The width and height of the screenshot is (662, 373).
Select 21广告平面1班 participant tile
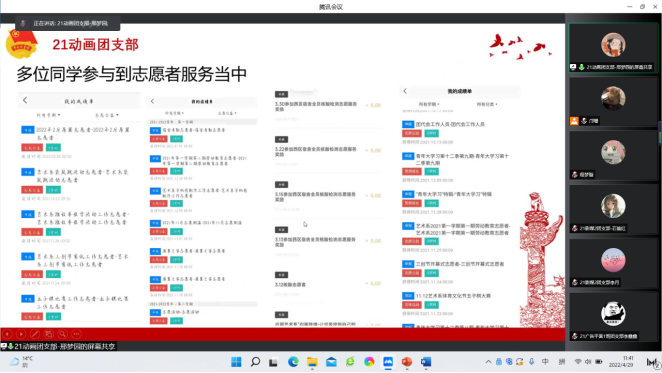pos(613,317)
